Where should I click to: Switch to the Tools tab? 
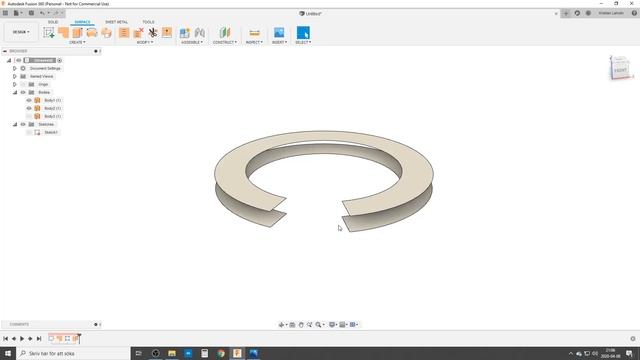click(148, 22)
